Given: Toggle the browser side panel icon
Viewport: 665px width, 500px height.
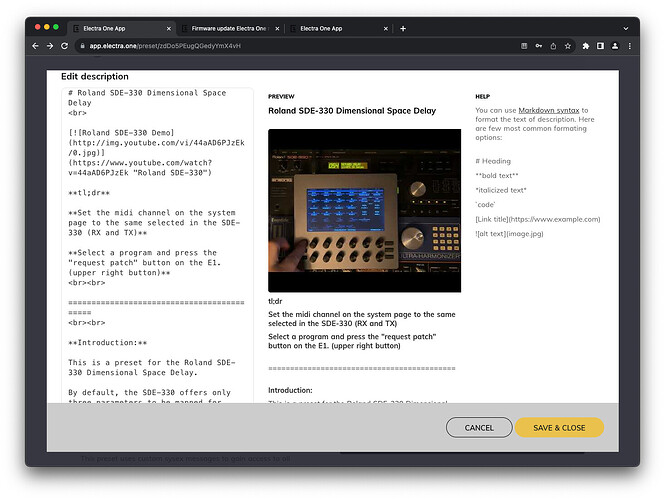Looking at the screenshot, I should tap(600, 46).
